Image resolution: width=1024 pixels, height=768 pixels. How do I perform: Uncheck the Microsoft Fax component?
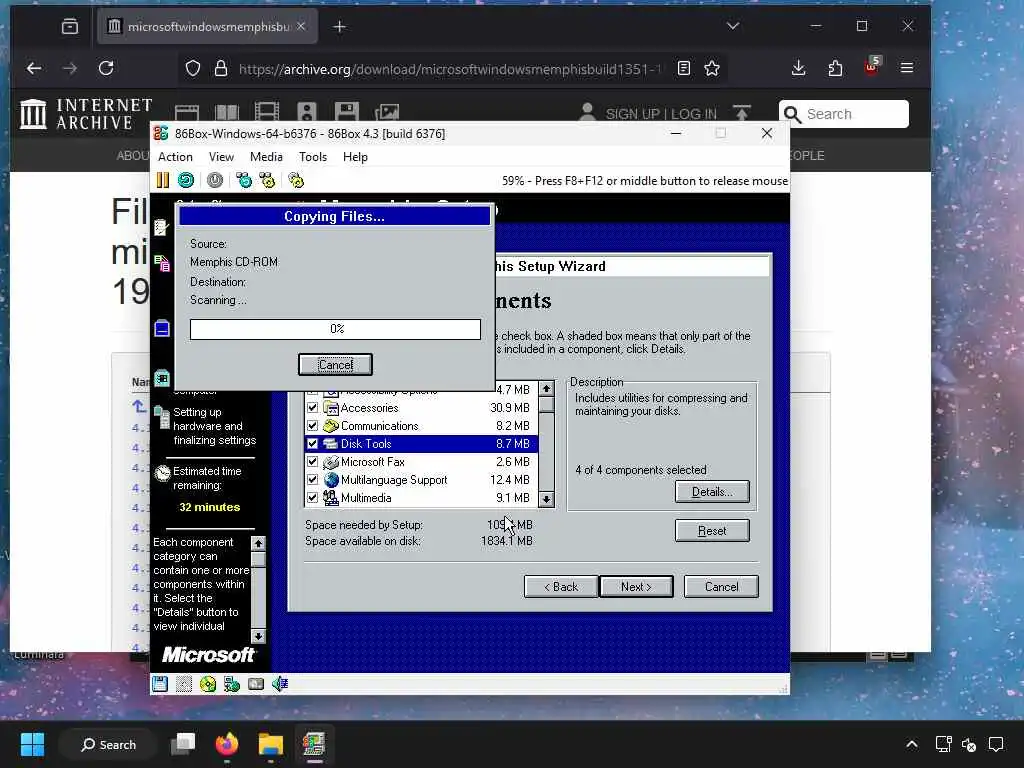[312, 462]
